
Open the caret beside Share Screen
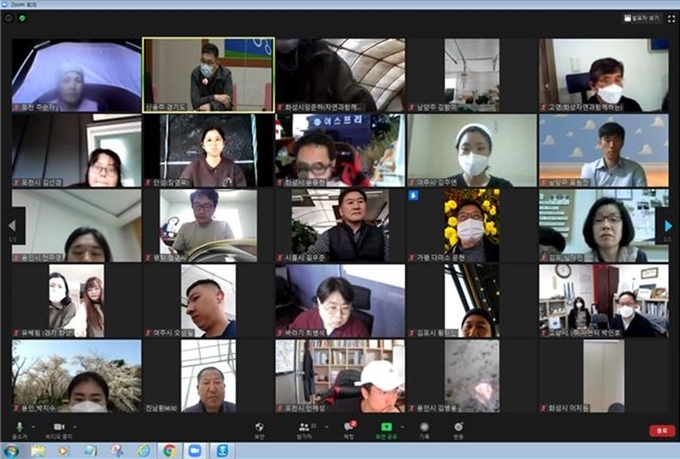click(x=402, y=427)
